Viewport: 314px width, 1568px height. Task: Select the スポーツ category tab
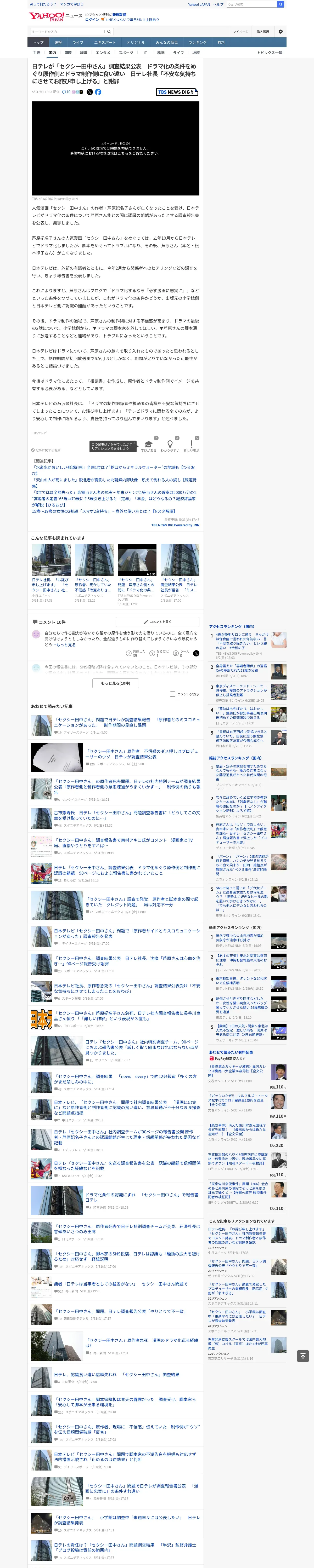pyautogui.click(x=126, y=53)
